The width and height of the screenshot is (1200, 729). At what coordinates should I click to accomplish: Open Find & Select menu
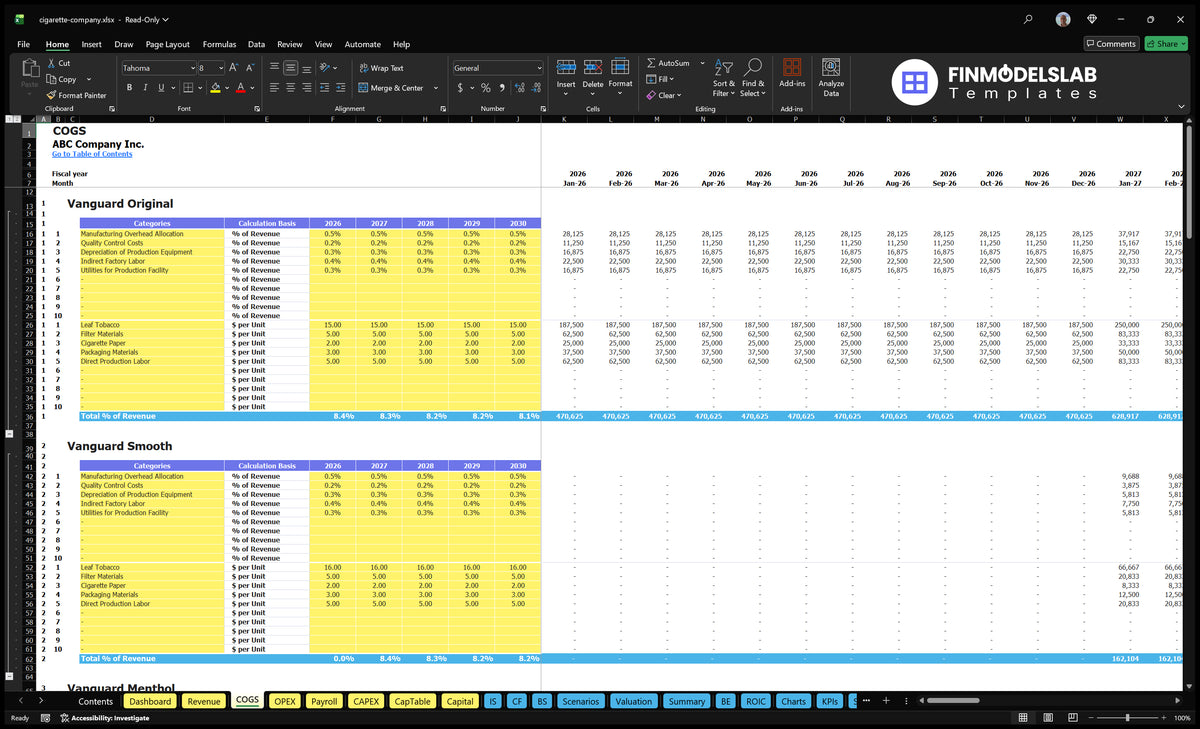[753, 78]
